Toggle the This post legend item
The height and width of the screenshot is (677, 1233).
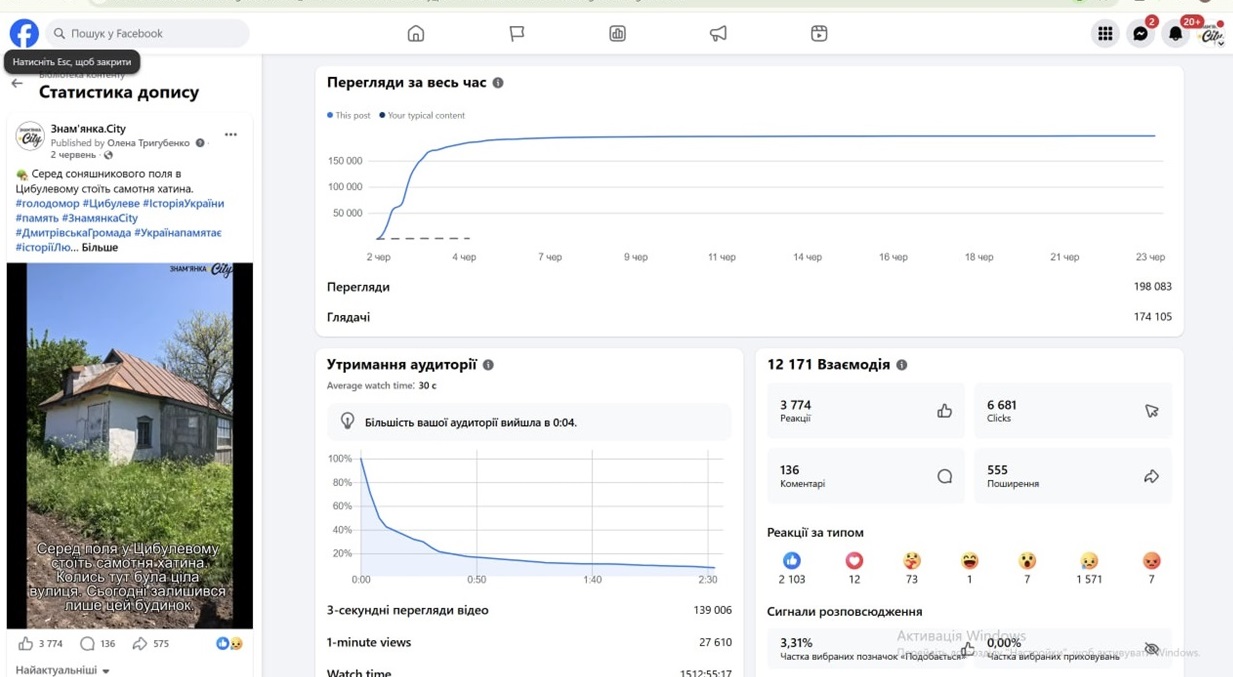[x=349, y=115]
